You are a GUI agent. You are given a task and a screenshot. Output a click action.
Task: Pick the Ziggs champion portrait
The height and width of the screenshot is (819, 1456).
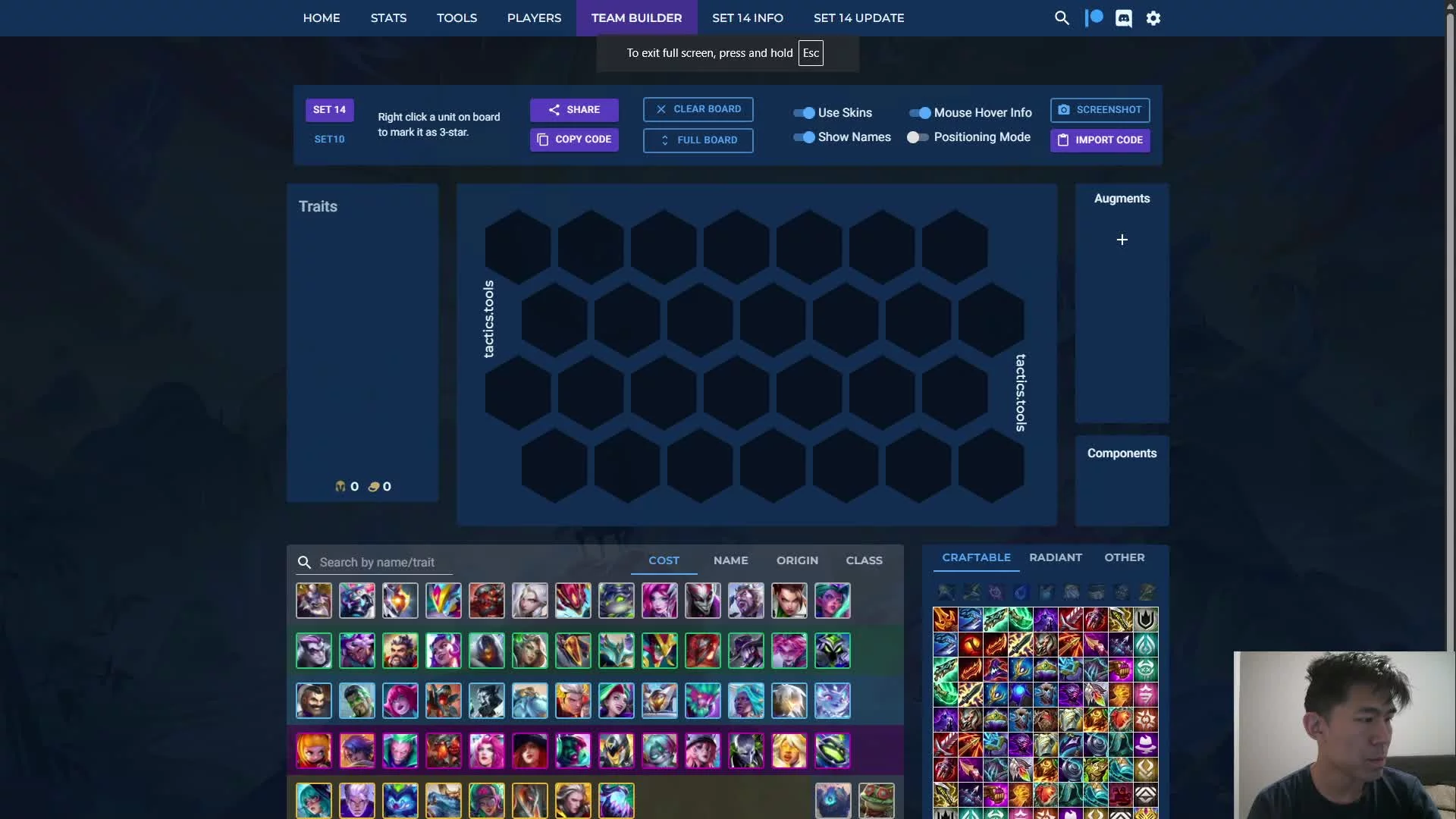[833, 751]
